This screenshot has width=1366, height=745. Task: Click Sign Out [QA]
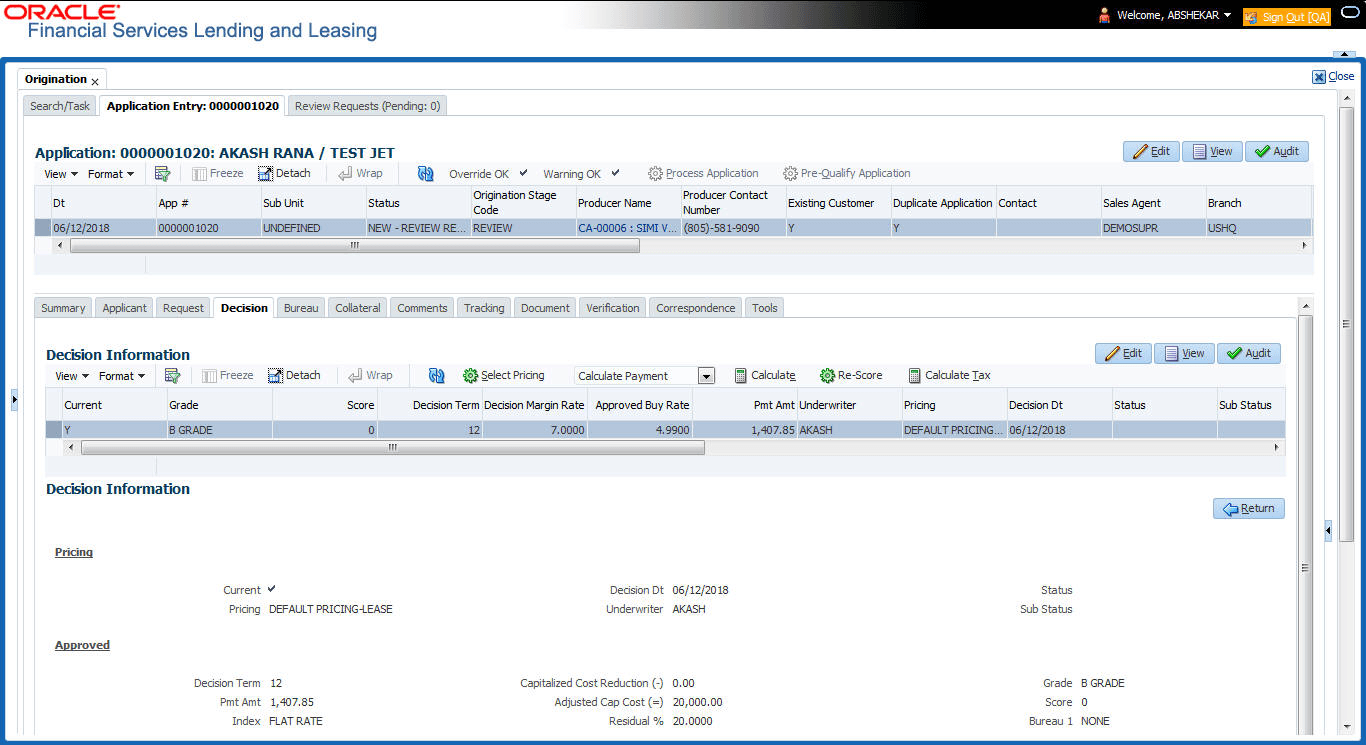coord(1286,16)
